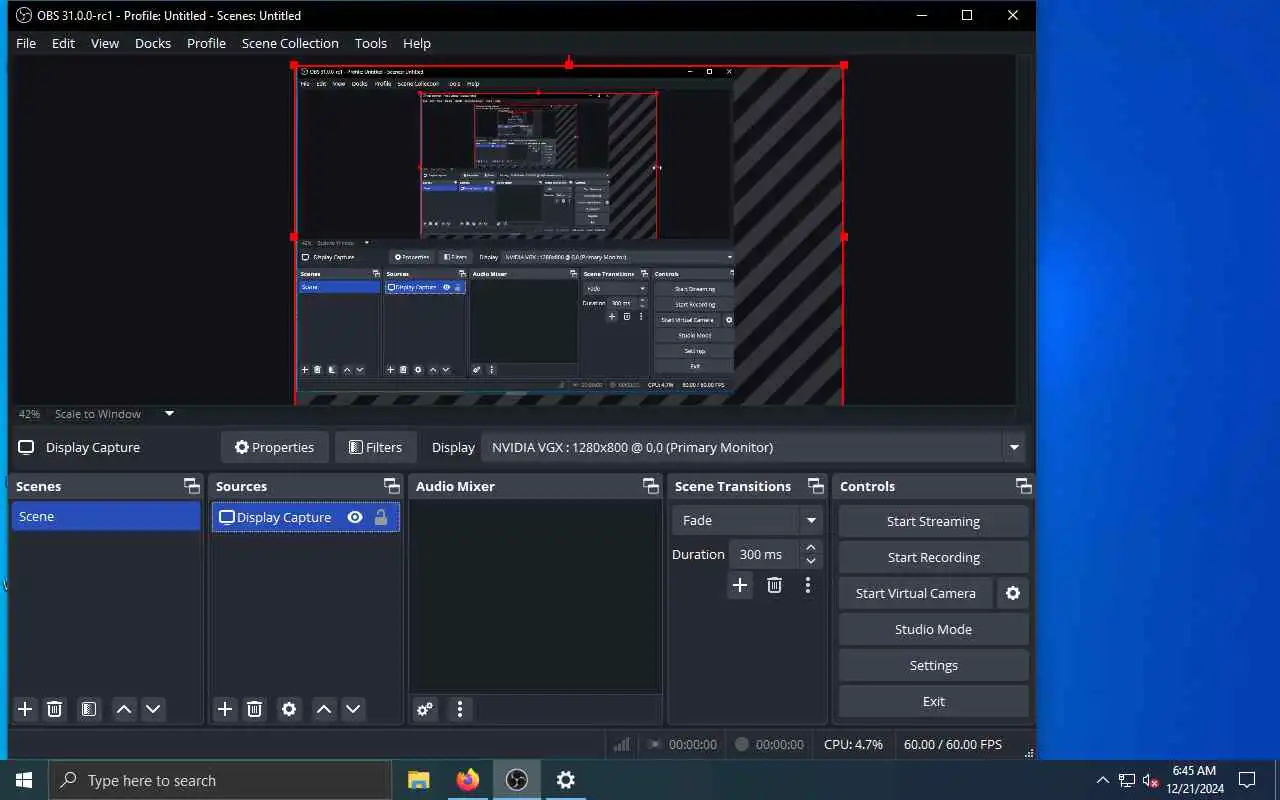Move scene up arrow in Scenes dock
The width and height of the screenshot is (1280, 800).
[x=124, y=709]
